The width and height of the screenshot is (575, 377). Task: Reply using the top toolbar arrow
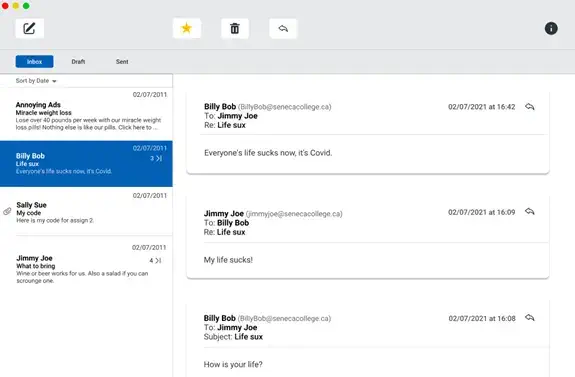pos(283,29)
